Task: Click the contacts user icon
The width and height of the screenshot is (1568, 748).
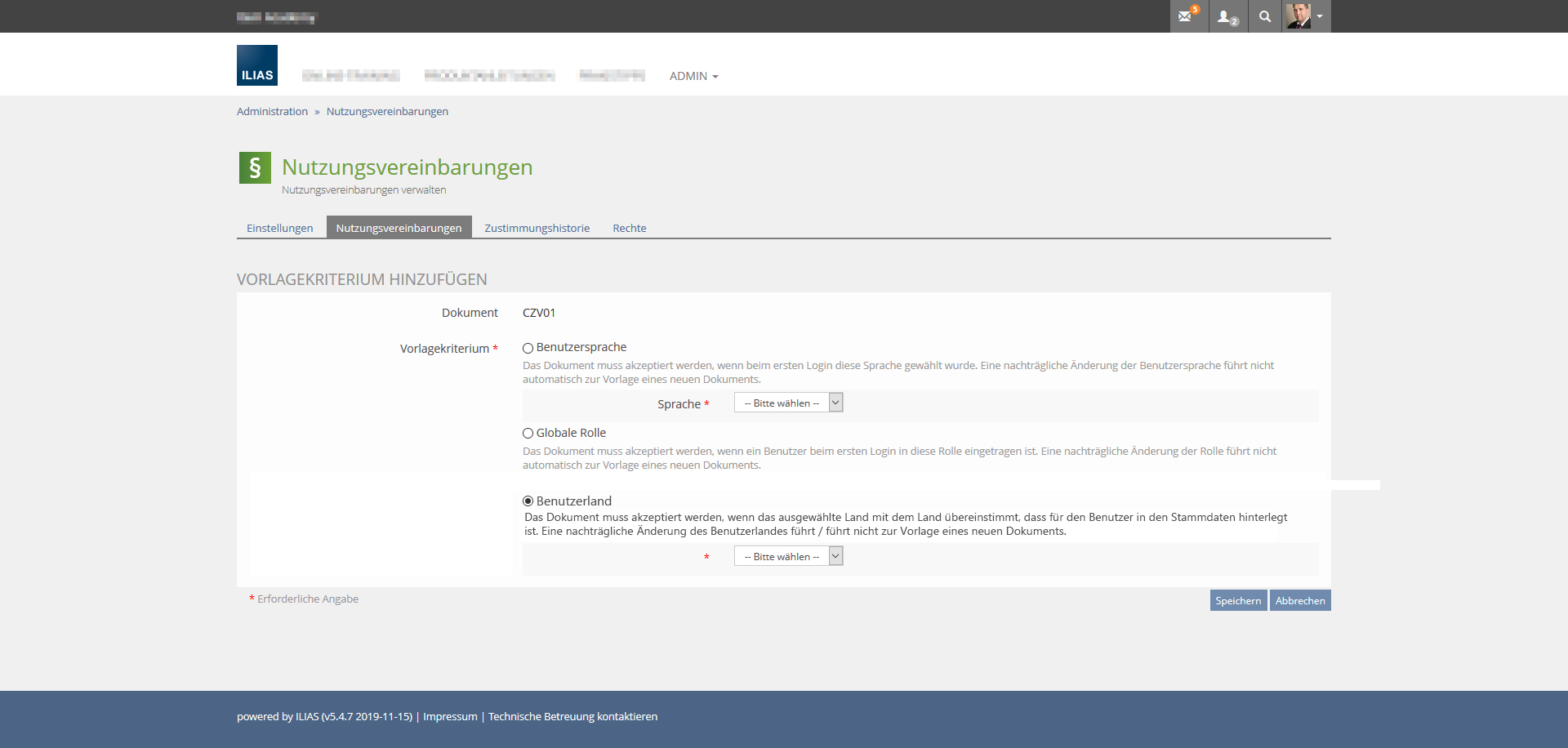Action: (x=1227, y=16)
